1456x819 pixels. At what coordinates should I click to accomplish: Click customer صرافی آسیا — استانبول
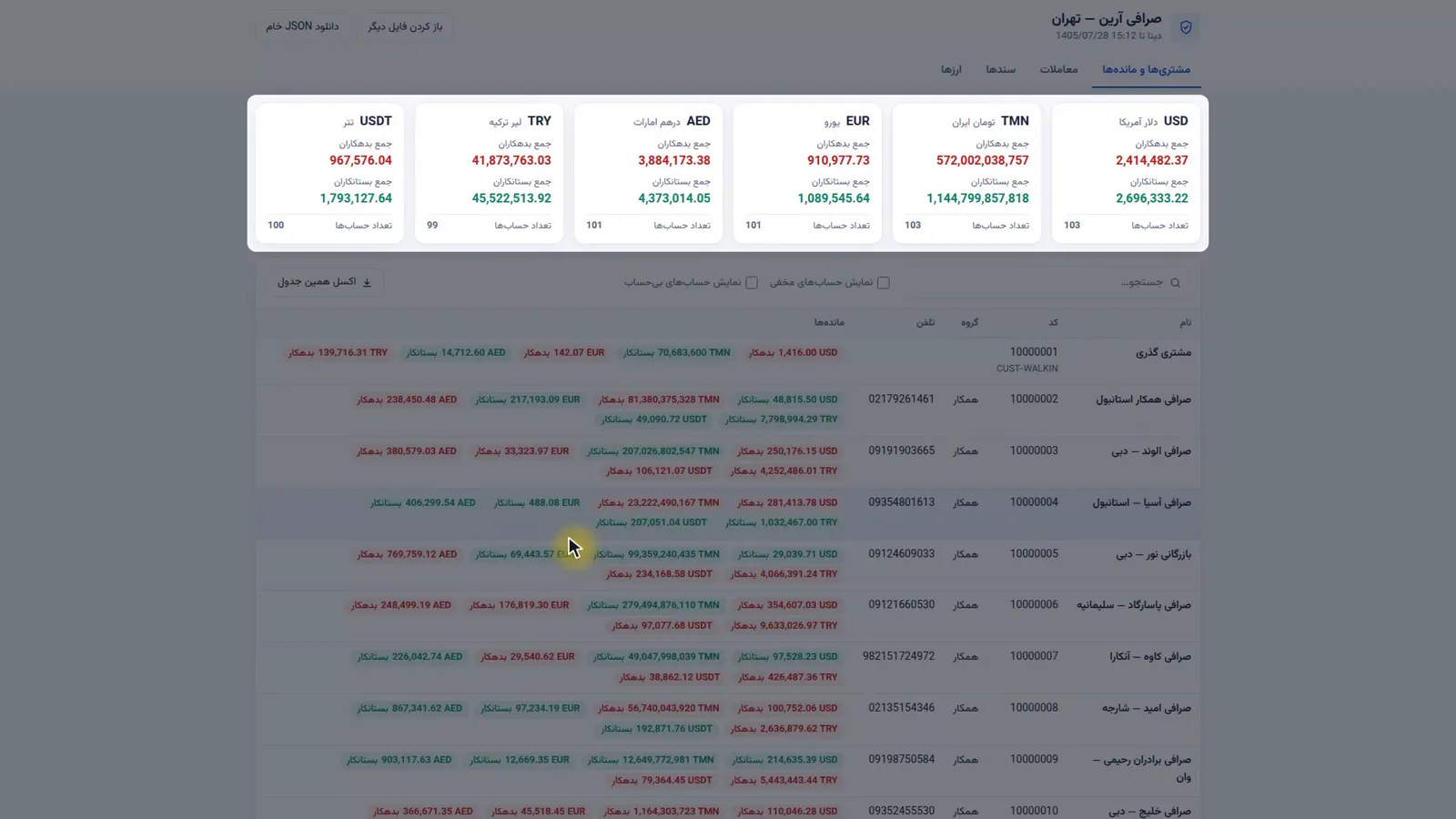(1142, 502)
